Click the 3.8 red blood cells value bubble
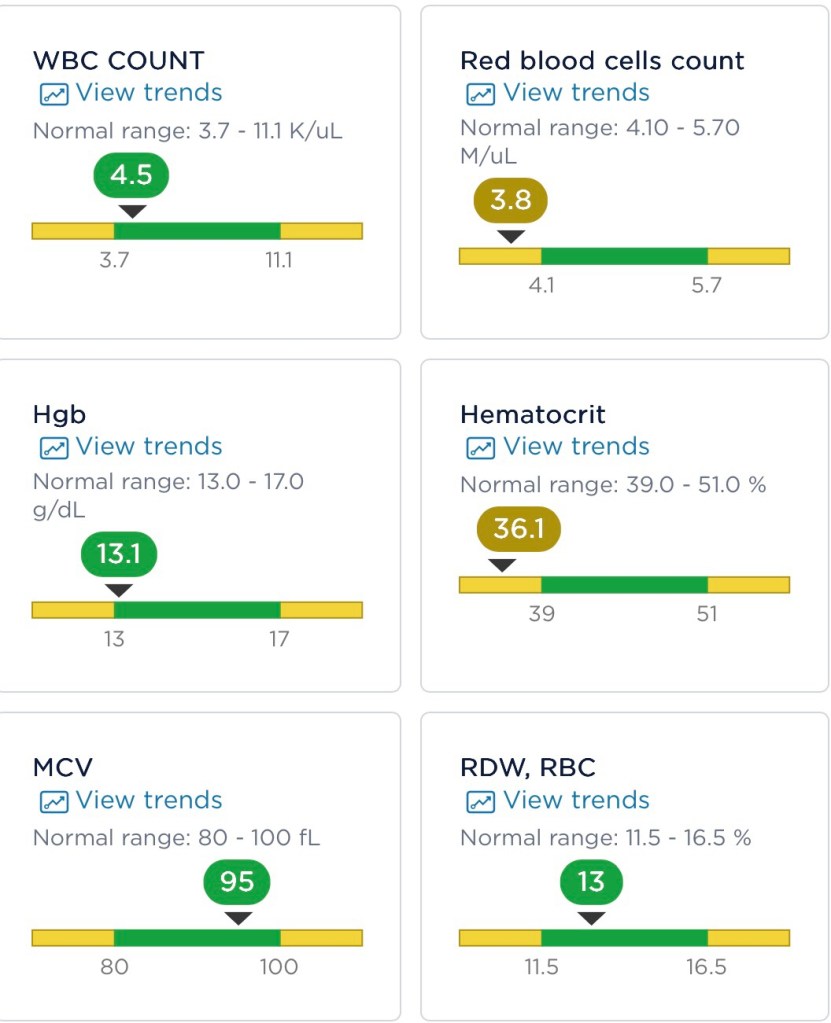Viewport: 831px width, 1023px height. [510, 200]
